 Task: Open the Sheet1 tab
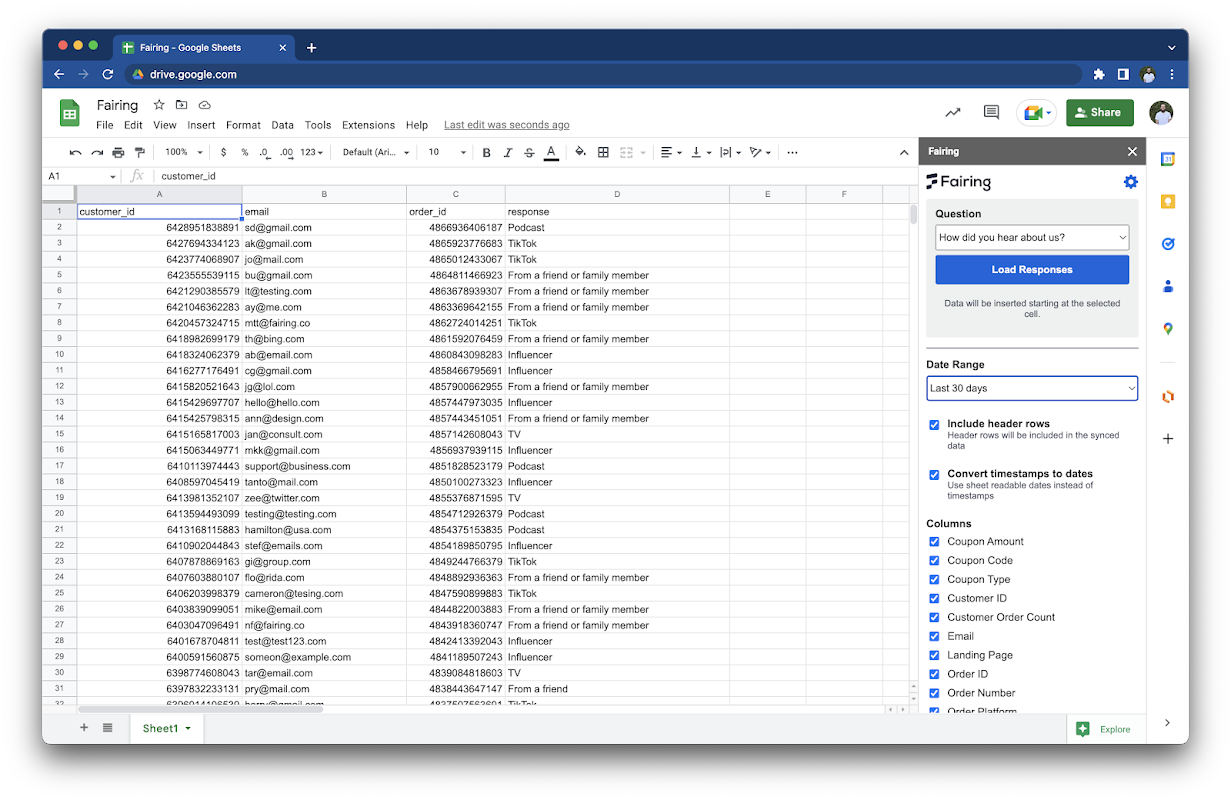click(160, 728)
